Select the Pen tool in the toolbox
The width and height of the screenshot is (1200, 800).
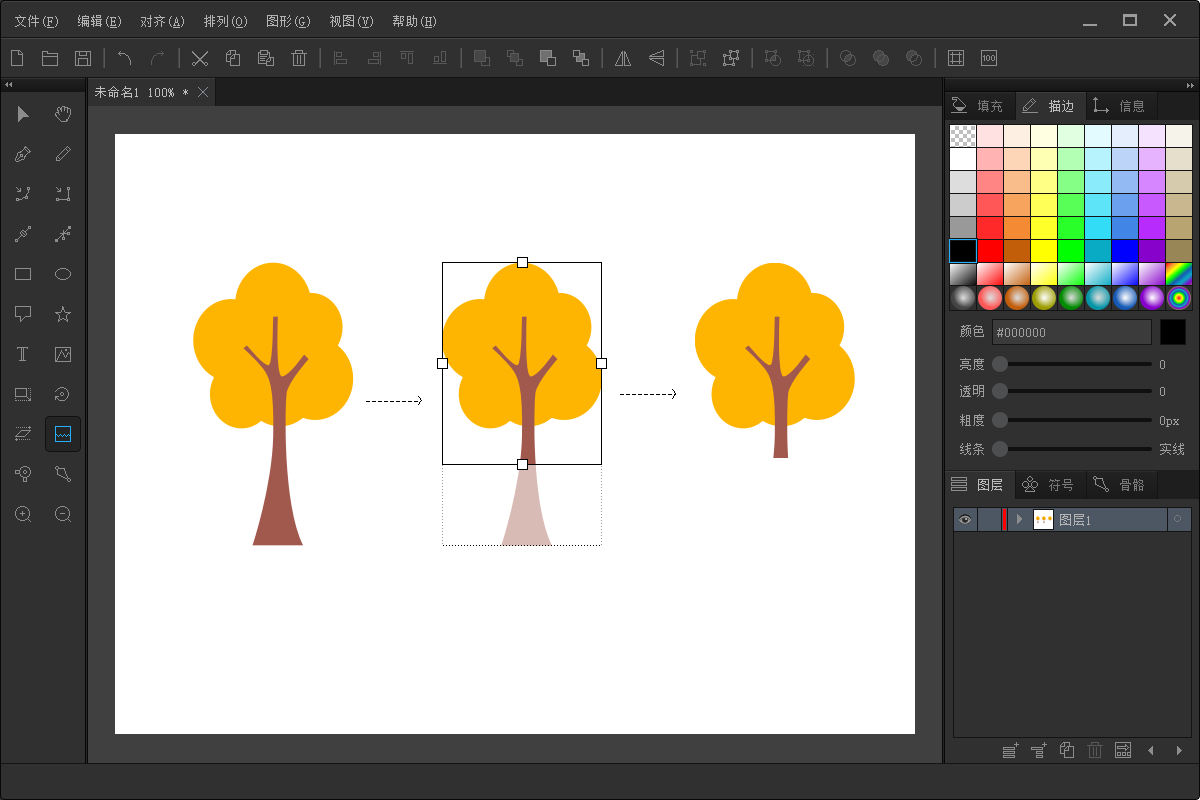click(23, 154)
